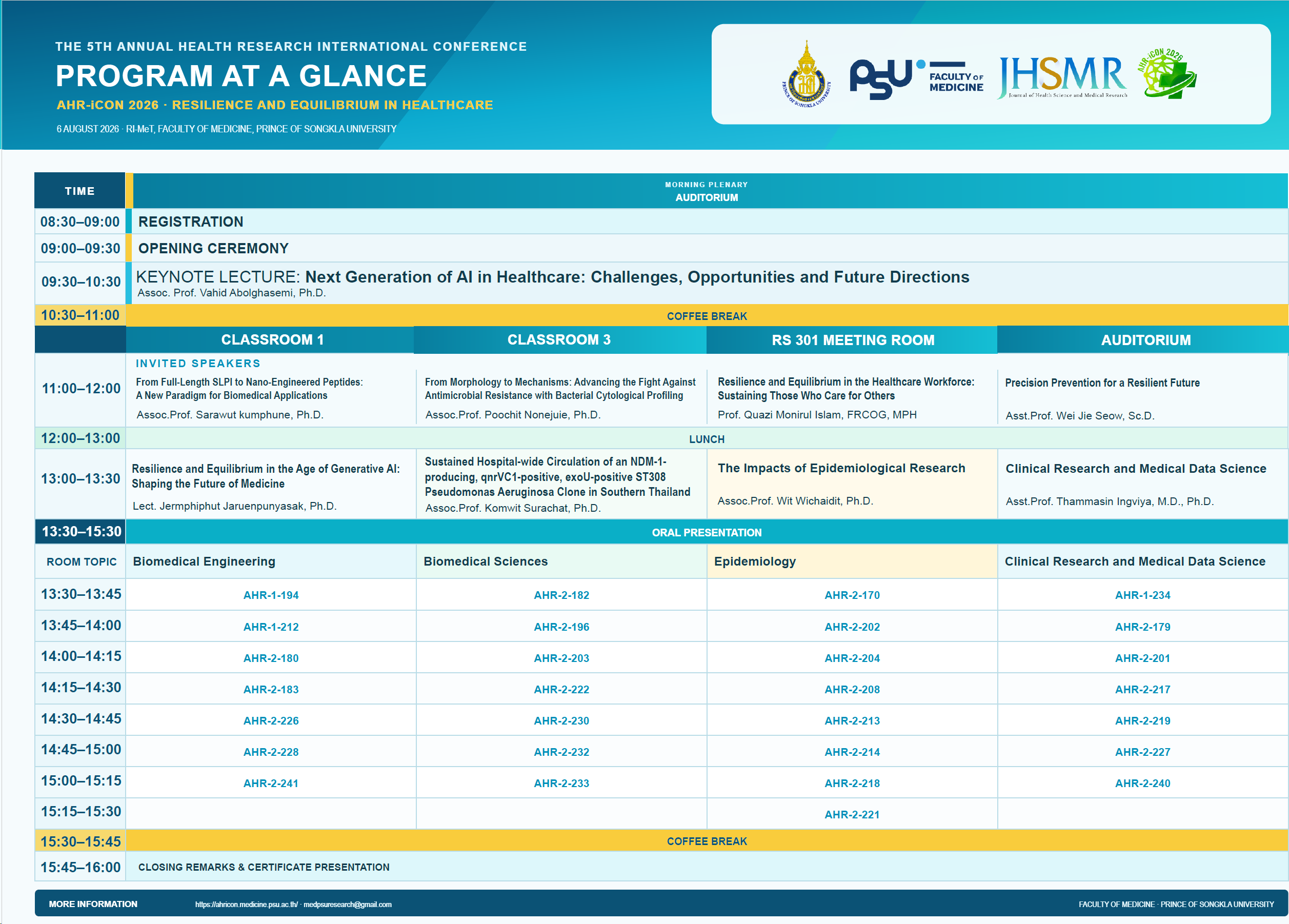Image resolution: width=1289 pixels, height=924 pixels.
Task: Click presentation code AHR-2-221
Action: pos(852,815)
